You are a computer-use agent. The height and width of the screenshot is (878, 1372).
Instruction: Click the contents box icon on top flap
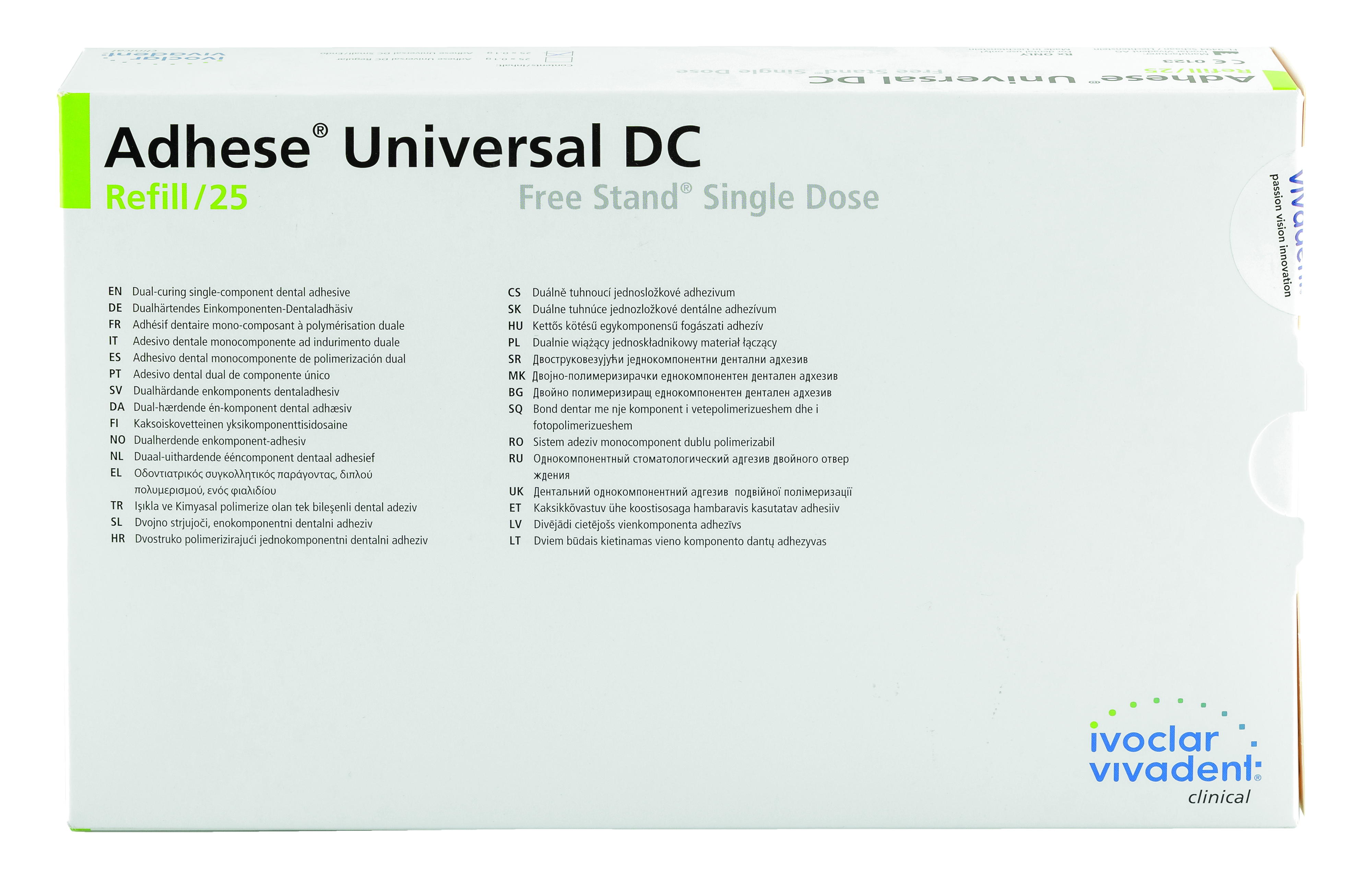pyautogui.click(x=560, y=57)
